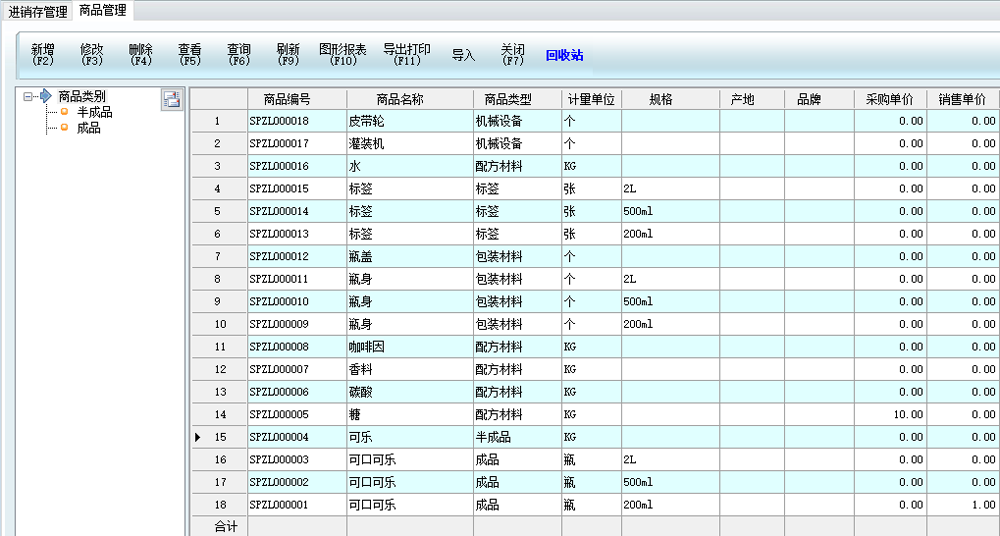Select the 商品管理 tab
Viewport: 1000px width, 536px height.
(x=102, y=11)
